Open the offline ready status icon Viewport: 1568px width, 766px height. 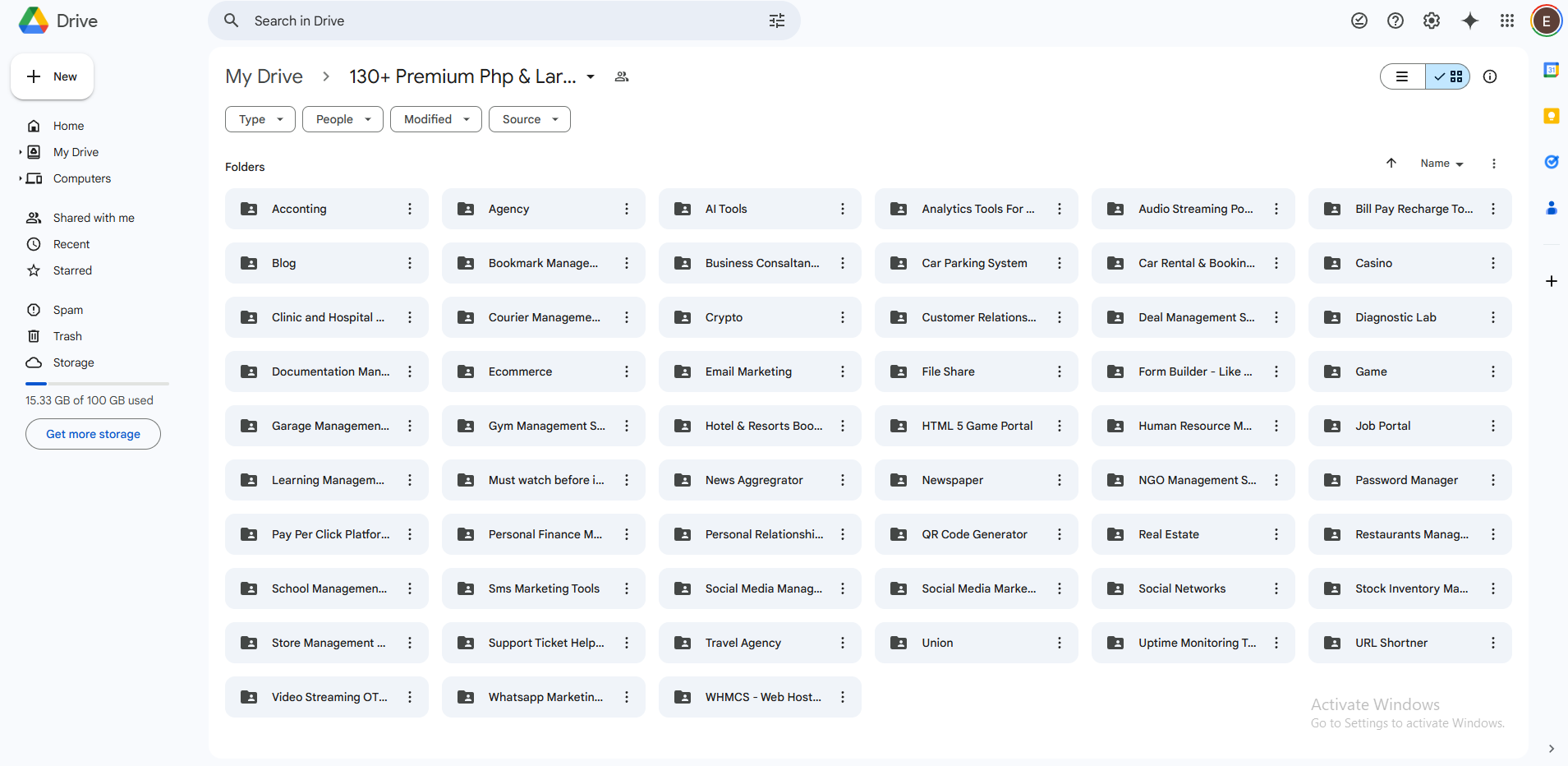1359,21
